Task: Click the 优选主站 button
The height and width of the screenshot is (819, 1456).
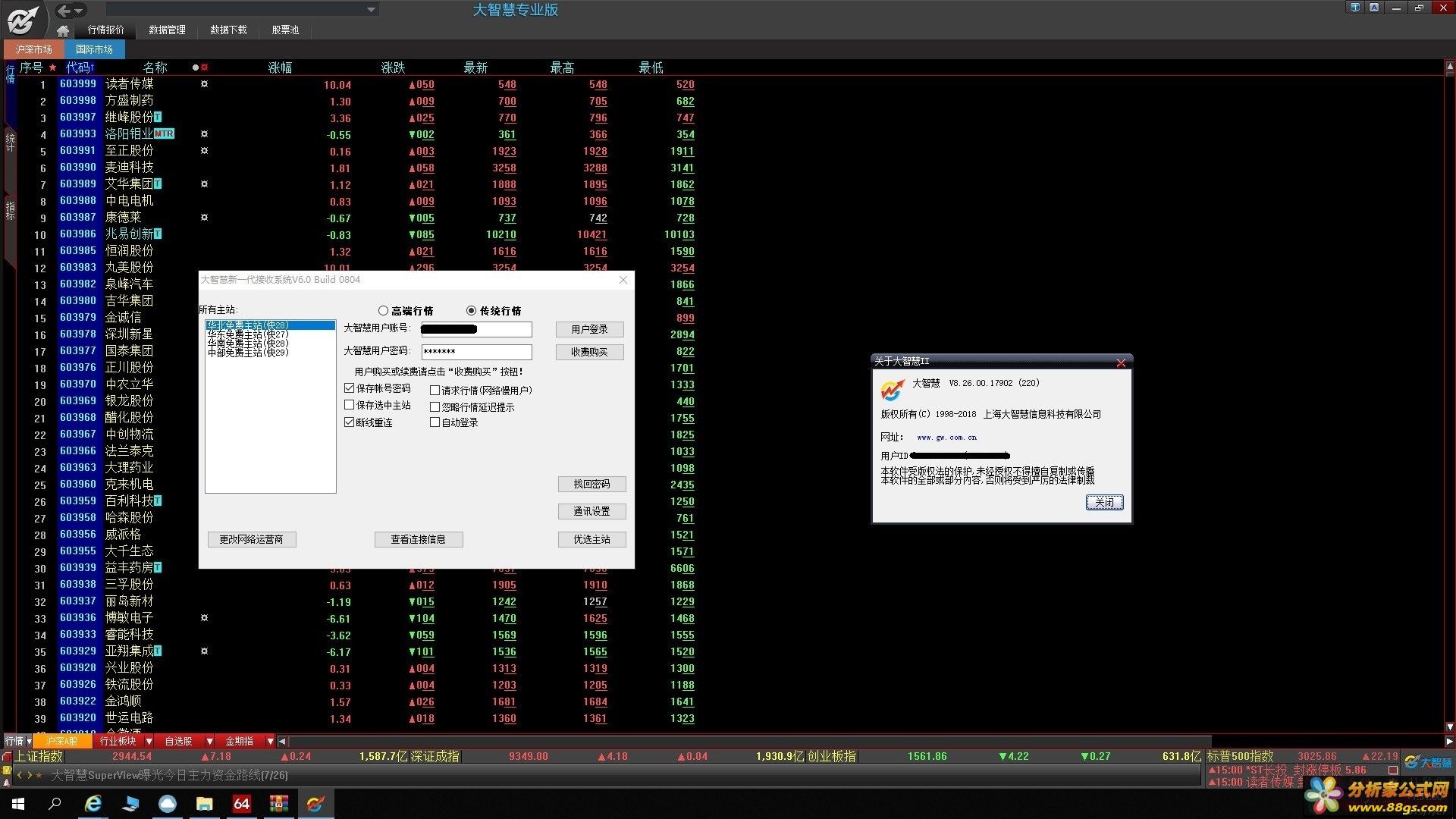Action: click(591, 539)
